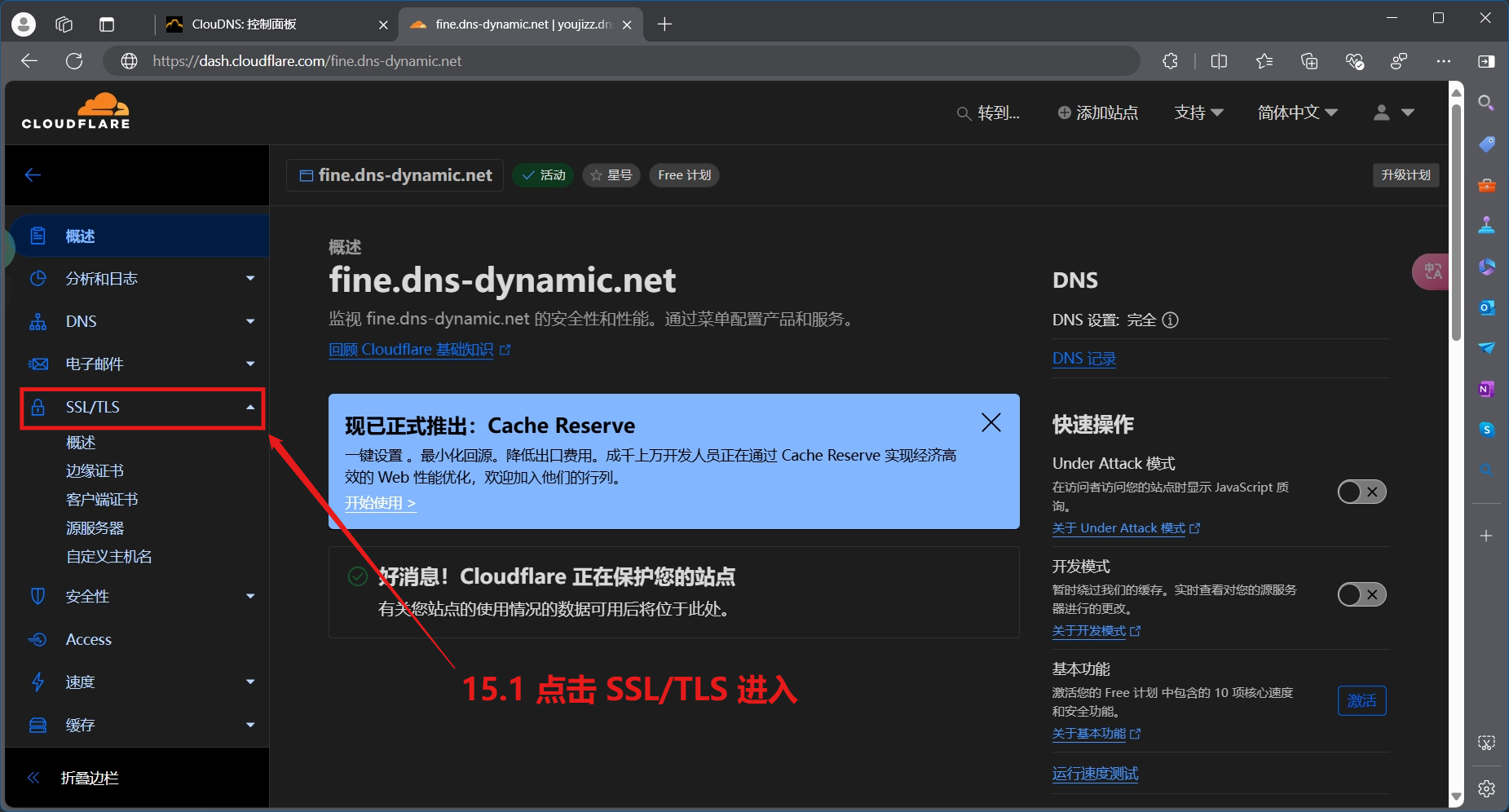Click 添加站点 to add a site

[1097, 113]
